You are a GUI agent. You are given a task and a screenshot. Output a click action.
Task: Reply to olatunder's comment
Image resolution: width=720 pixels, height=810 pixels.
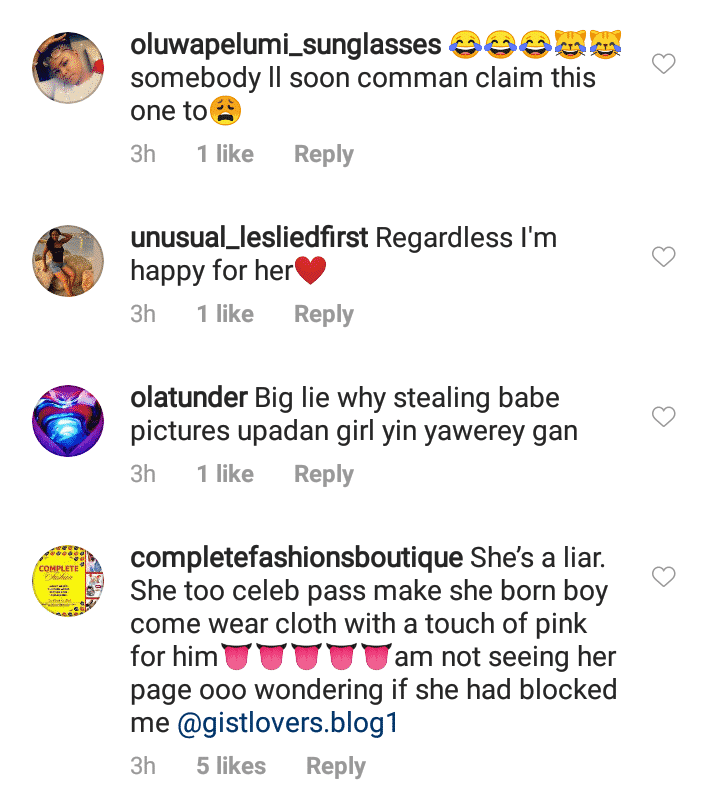(323, 474)
